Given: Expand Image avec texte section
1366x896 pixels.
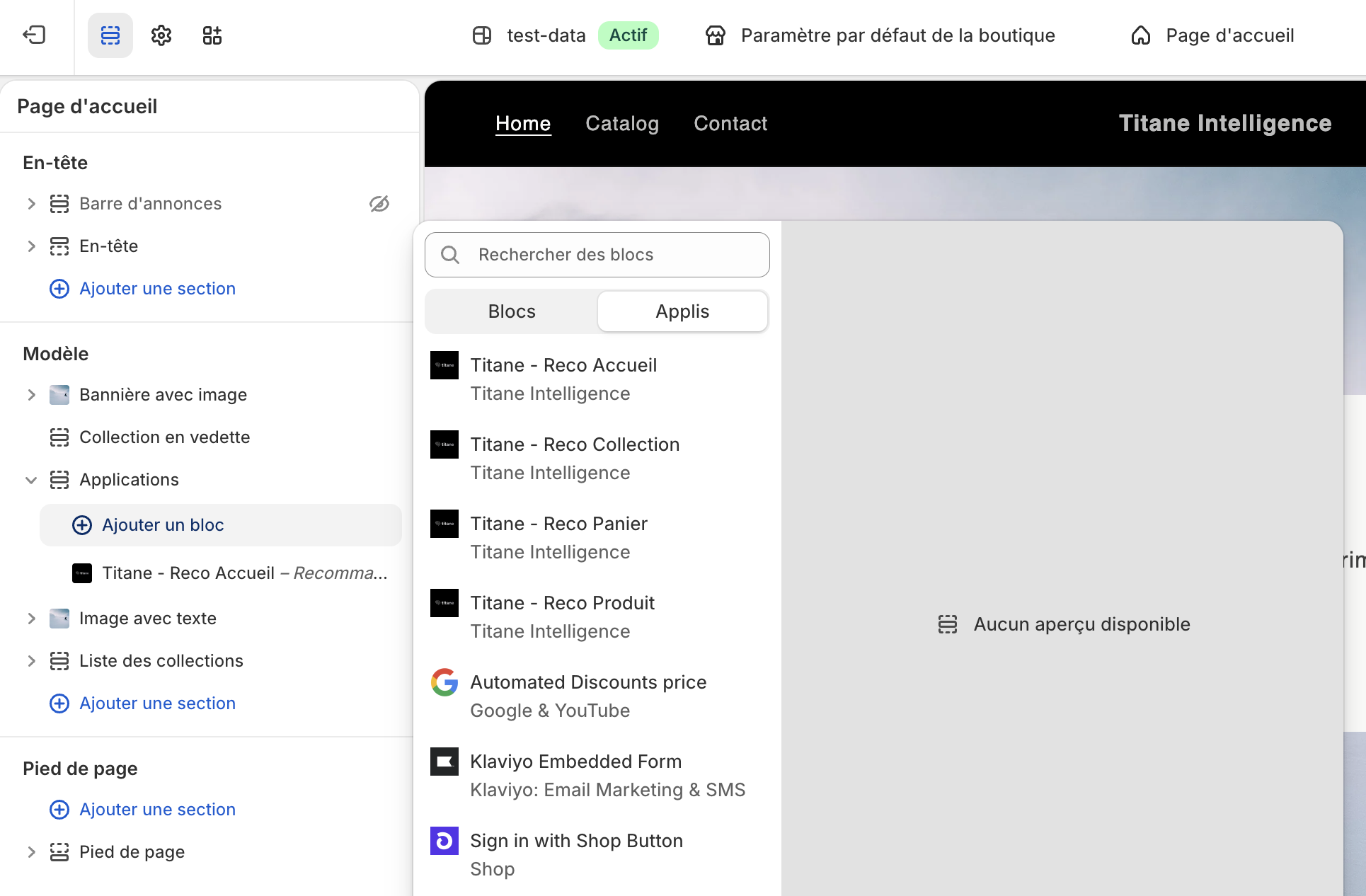Looking at the screenshot, I should [x=31, y=619].
